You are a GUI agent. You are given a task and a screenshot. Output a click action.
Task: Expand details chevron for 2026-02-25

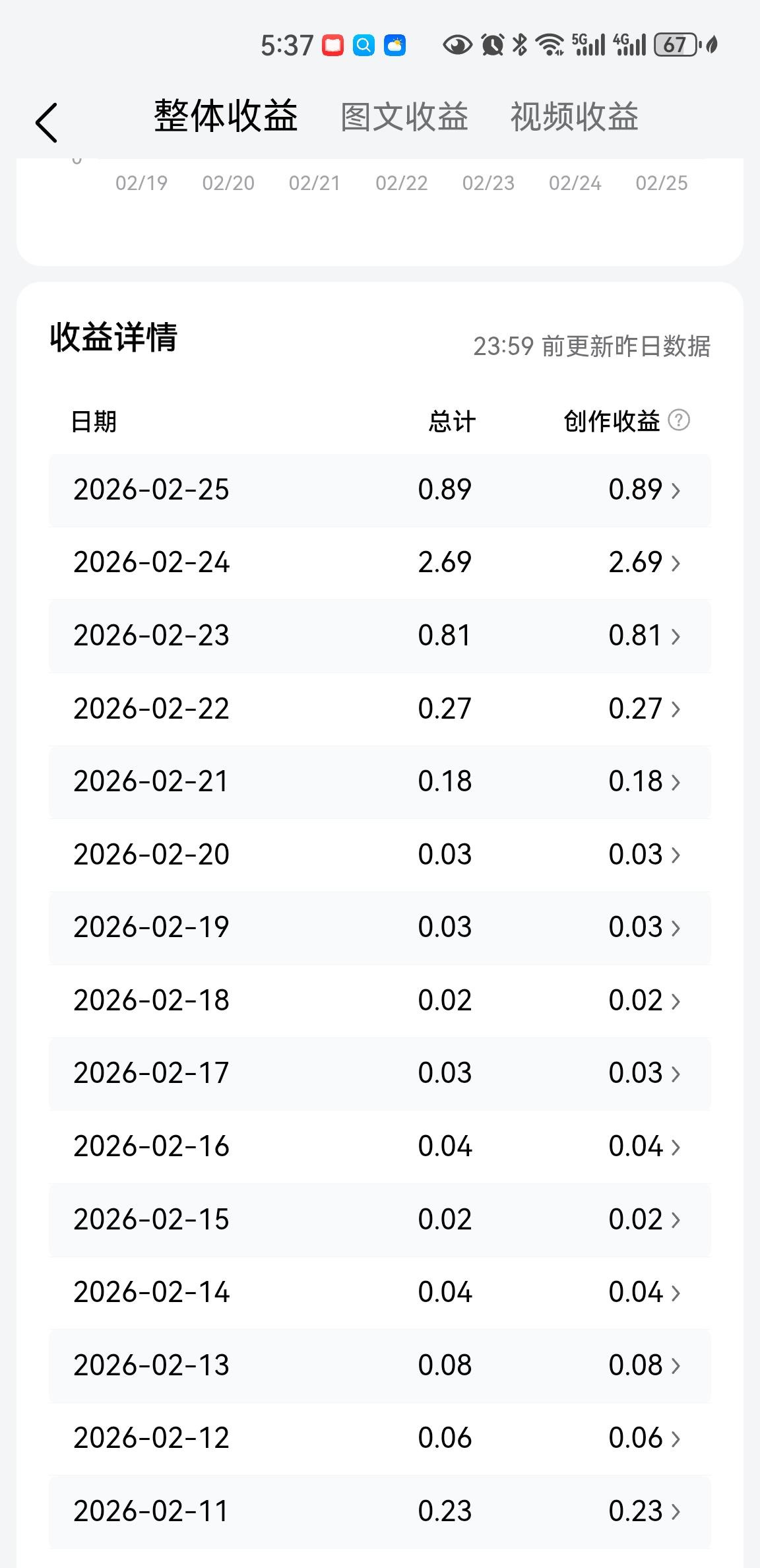(676, 490)
